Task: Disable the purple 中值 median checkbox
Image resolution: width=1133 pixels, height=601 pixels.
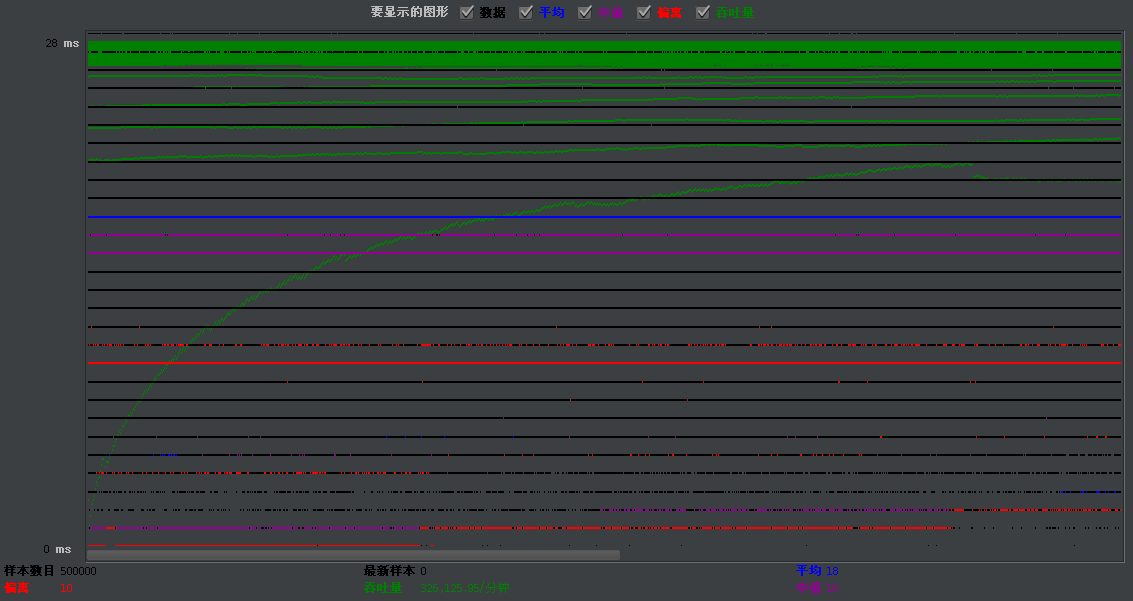Action: click(585, 13)
